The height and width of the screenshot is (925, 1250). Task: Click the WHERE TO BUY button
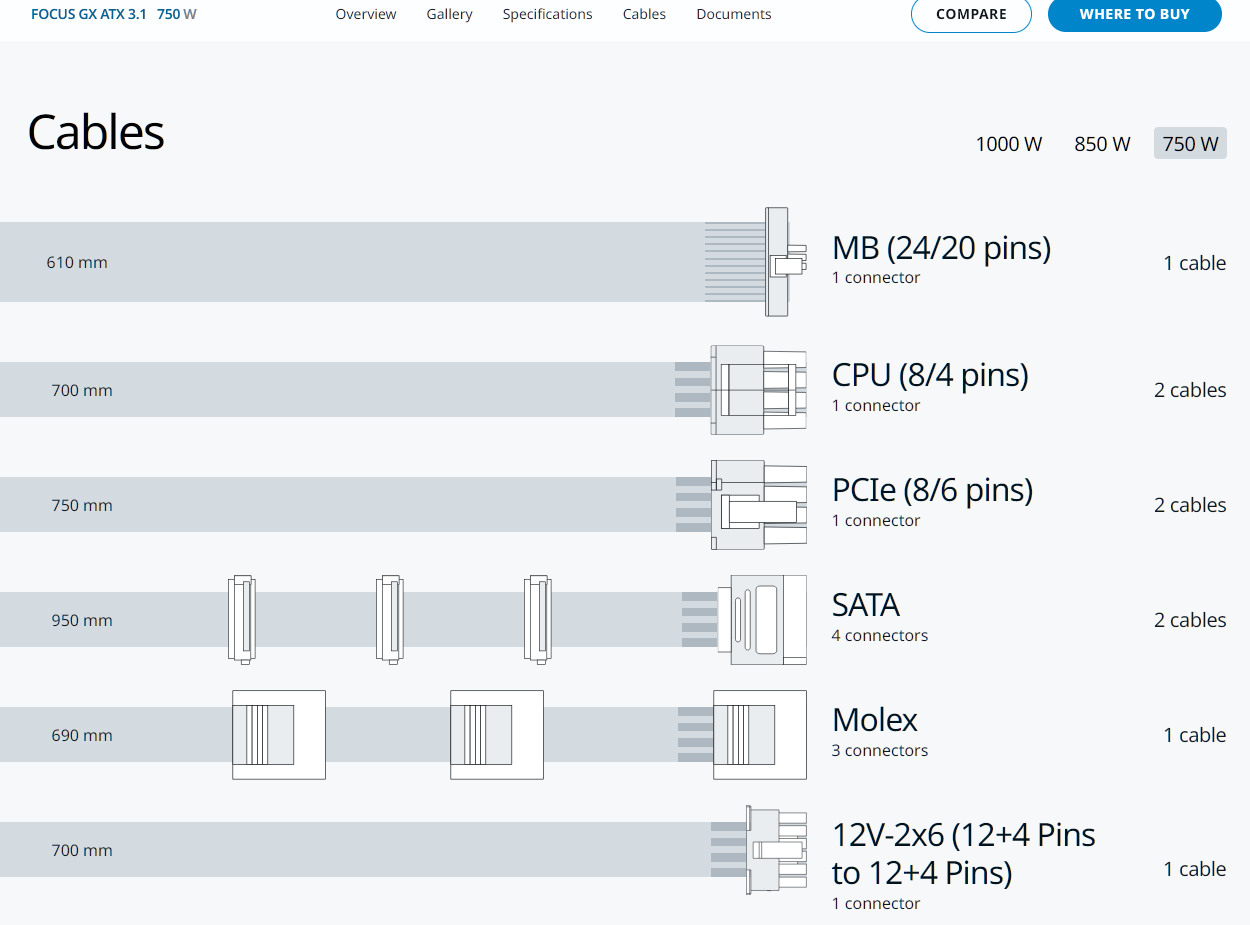tap(1135, 15)
